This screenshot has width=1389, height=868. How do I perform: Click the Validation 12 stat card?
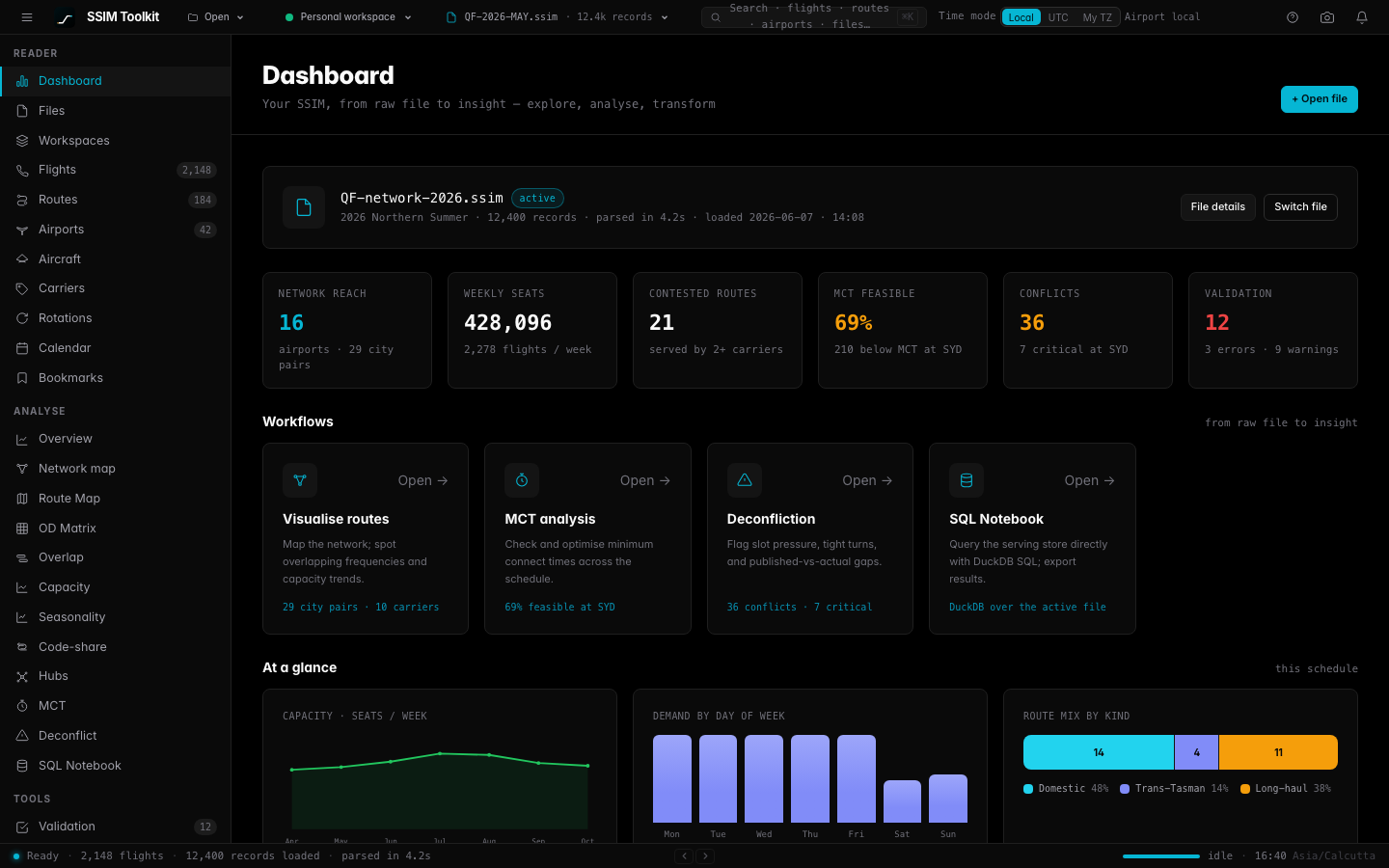pyautogui.click(x=1273, y=331)
